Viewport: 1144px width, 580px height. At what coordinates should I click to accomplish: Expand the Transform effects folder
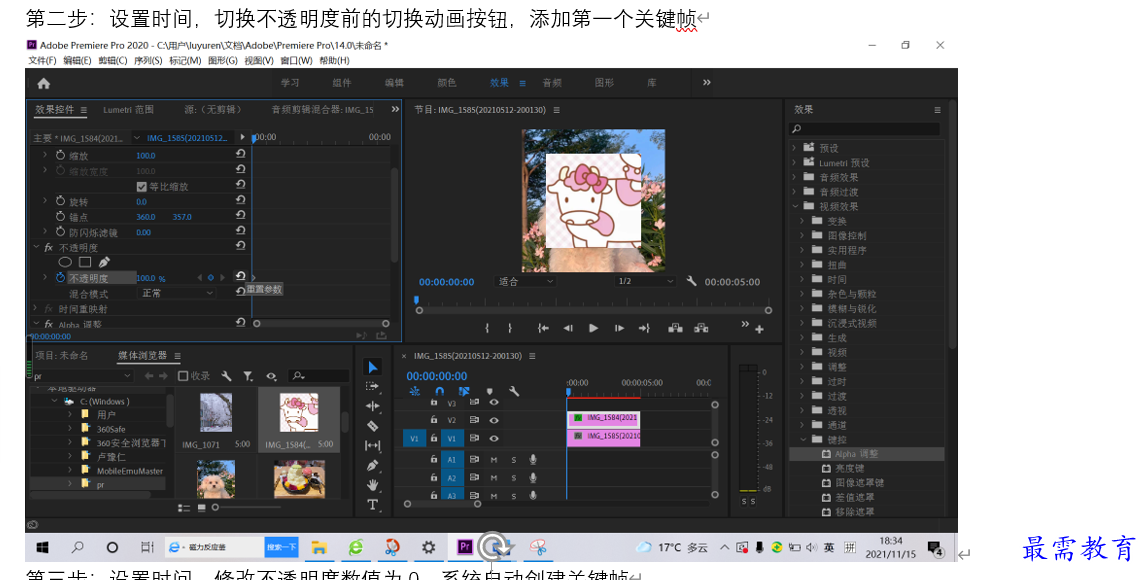tap(803, 221)
